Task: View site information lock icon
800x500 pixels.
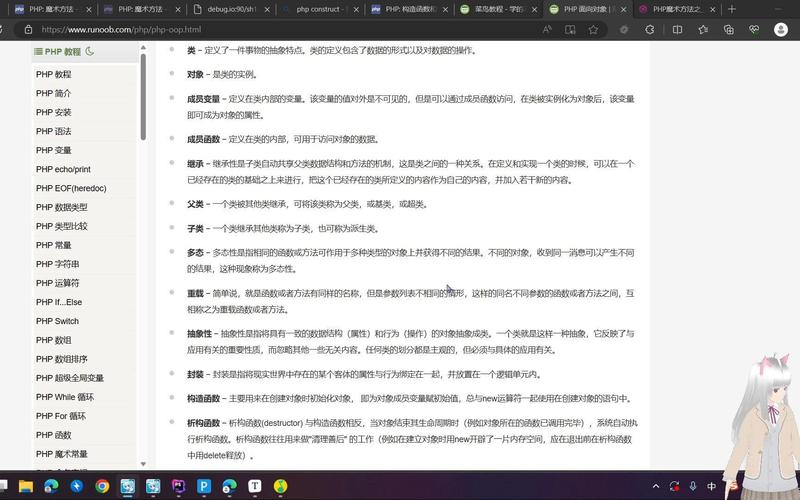Action: pos(29,30)
